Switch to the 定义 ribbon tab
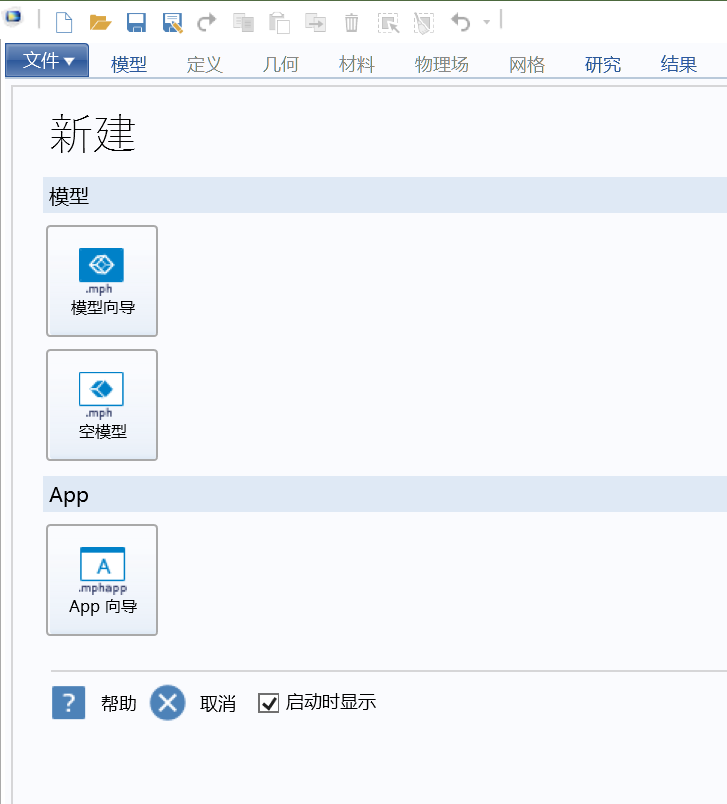The height and width of the screenshot is (804, 727). (x=205, y=65)
